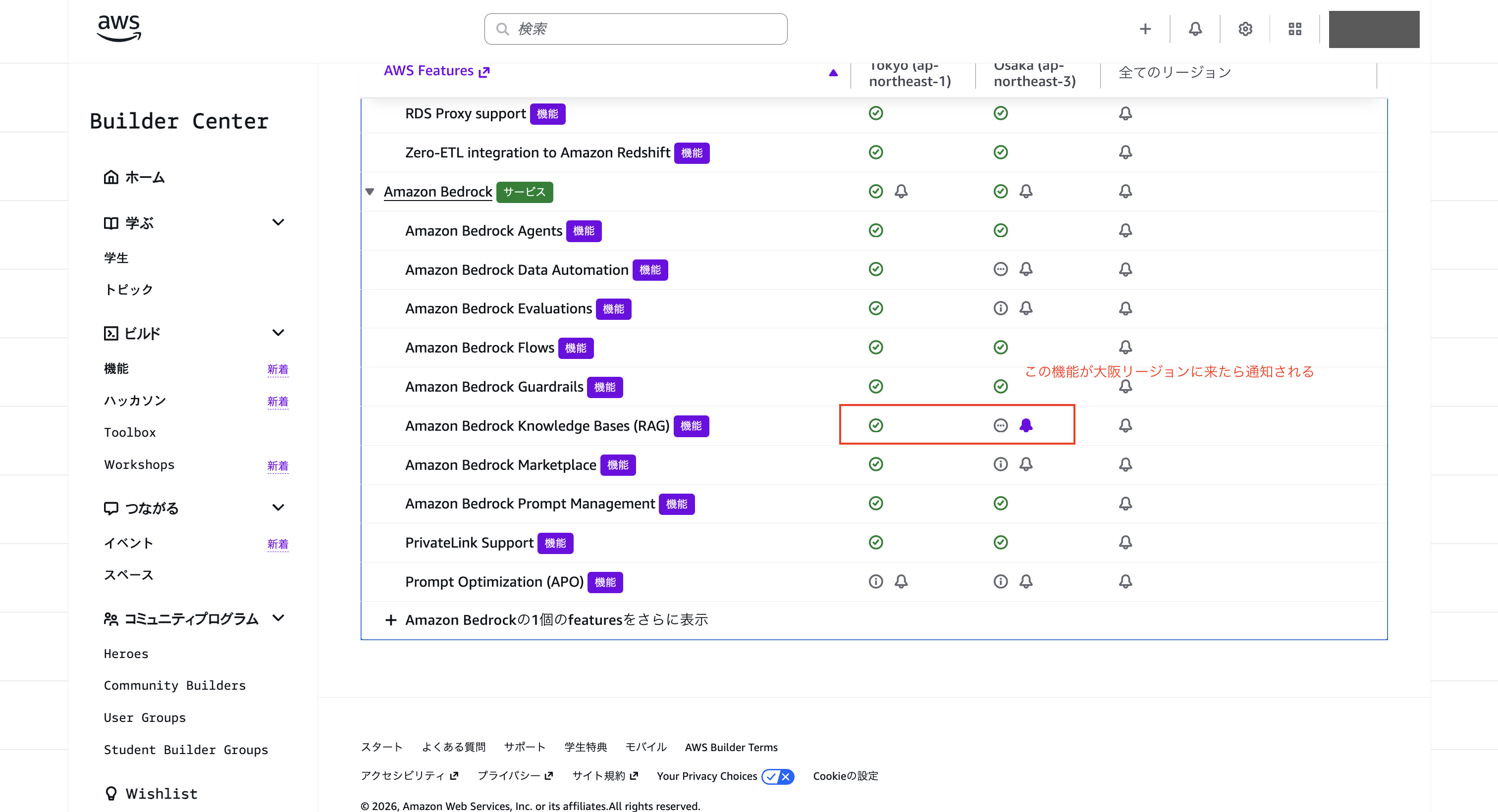Expand more Amazon Bedrock features
Screen dimensions: 1498x812
pos(546,619)
